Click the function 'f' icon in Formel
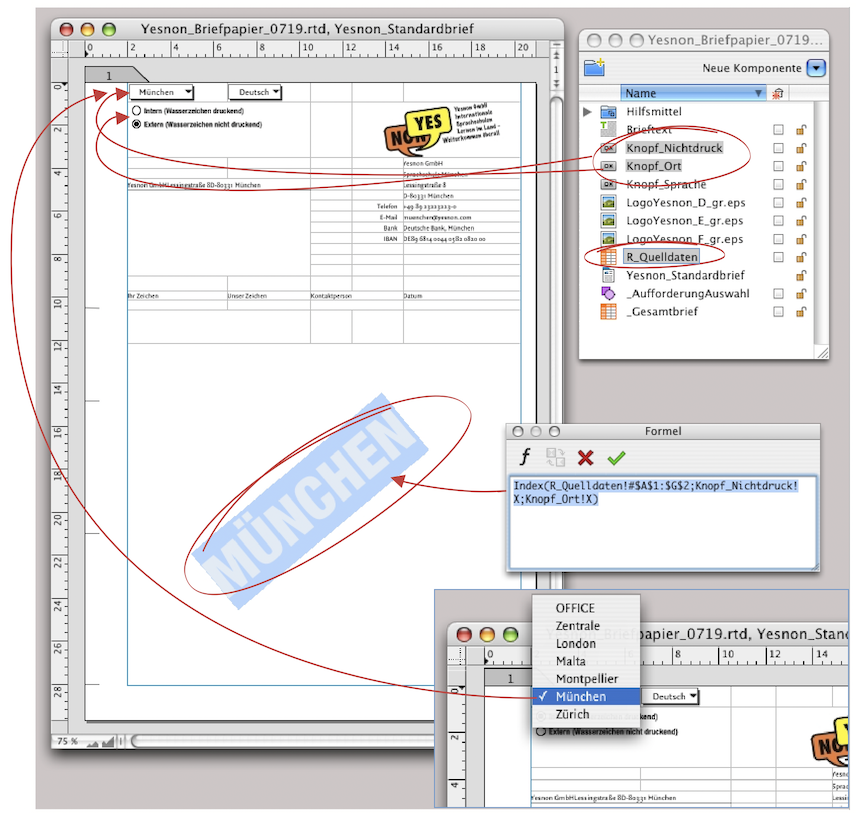Image resolution: width=856 pixels, height=813 pixels. [x=525, y=457]
